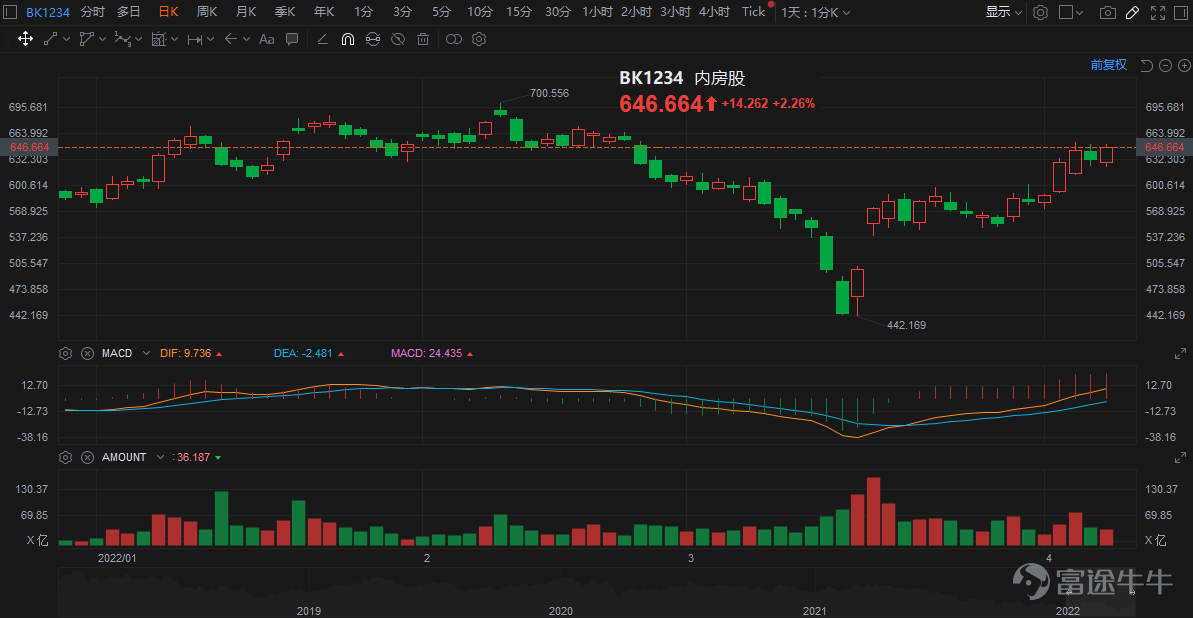
Task: Take a chart screenshot with camera icon
Action: pos(1109,12)
